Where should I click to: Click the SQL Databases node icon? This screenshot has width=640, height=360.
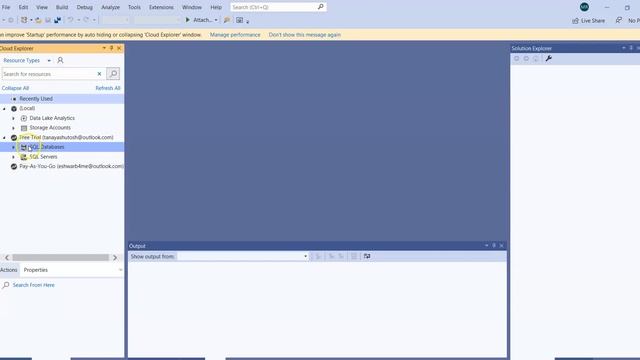point(24,147)
